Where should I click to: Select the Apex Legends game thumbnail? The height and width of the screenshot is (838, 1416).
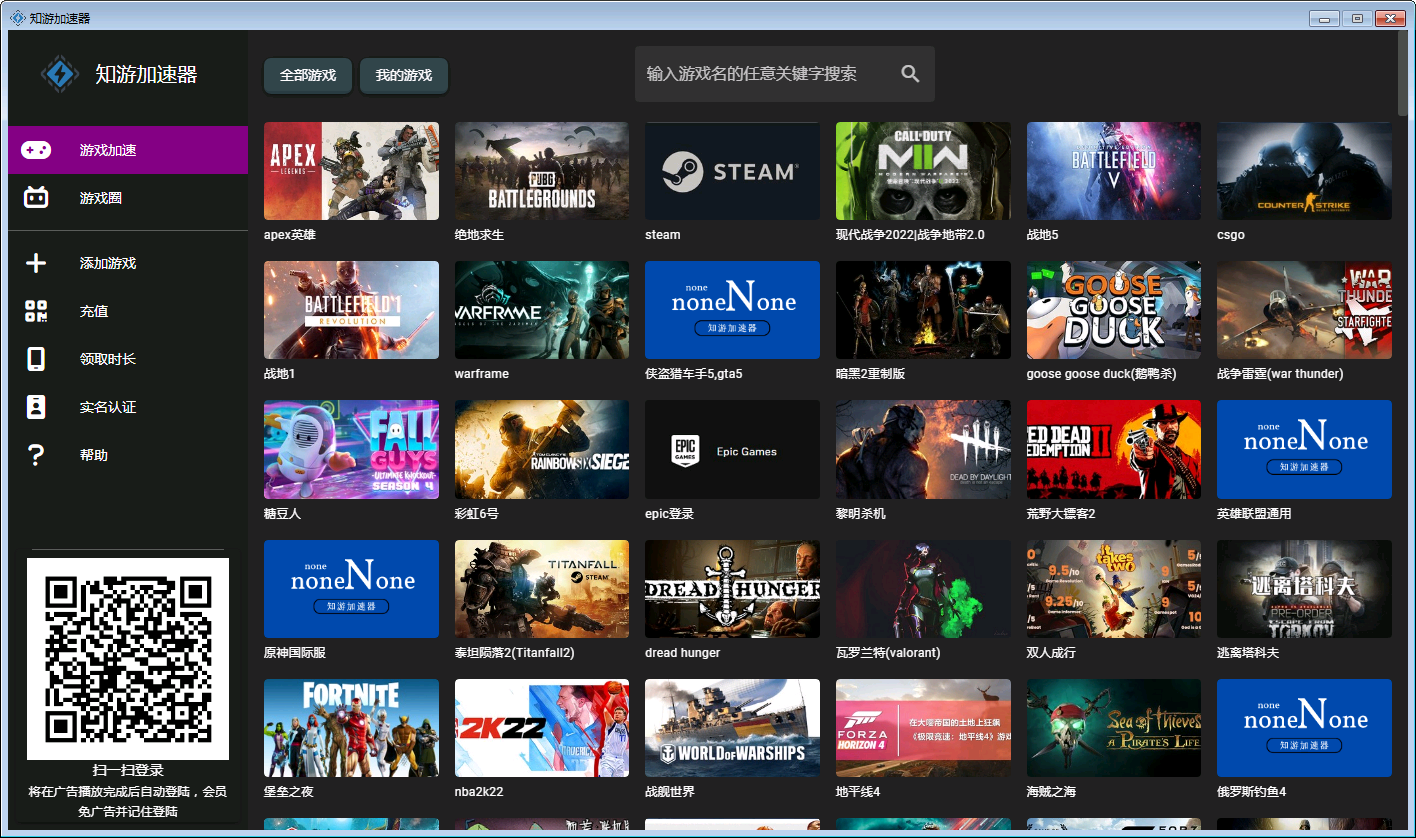[x=351, y=171]
